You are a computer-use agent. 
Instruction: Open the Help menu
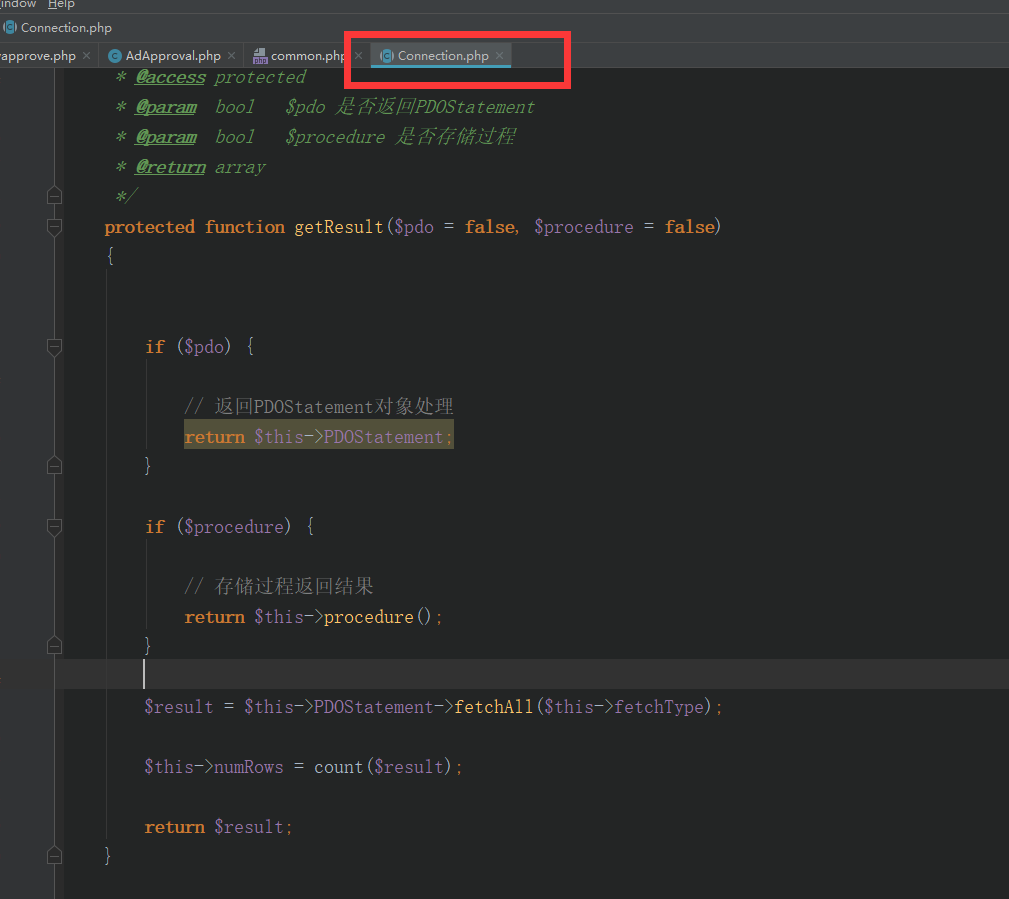[61, 5]
